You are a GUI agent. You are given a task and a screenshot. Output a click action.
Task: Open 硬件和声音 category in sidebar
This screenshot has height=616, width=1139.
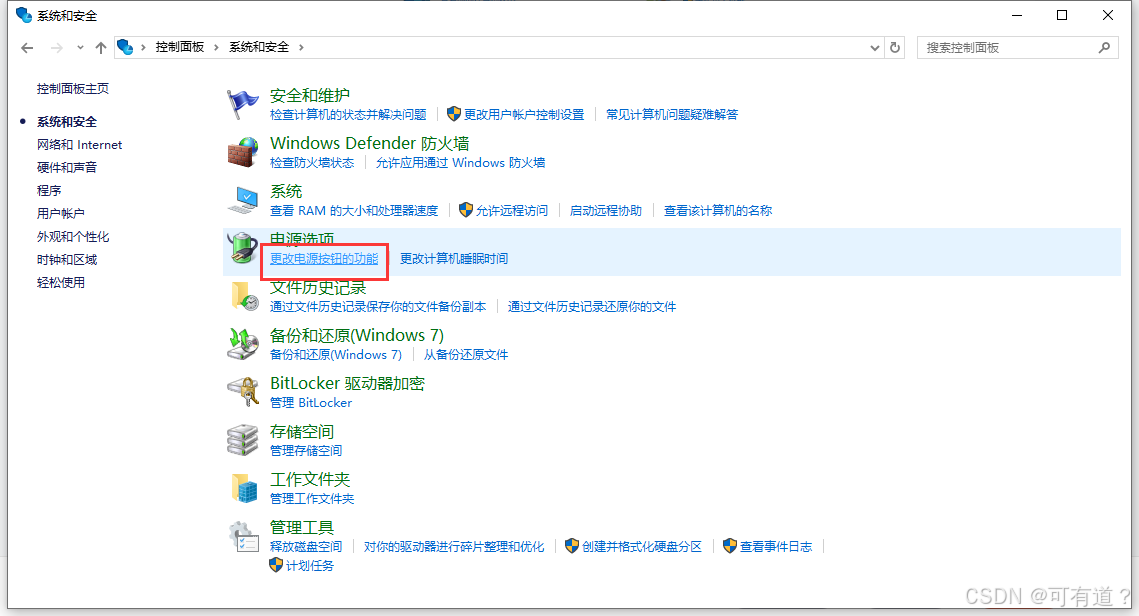click(x=67, y=167)
